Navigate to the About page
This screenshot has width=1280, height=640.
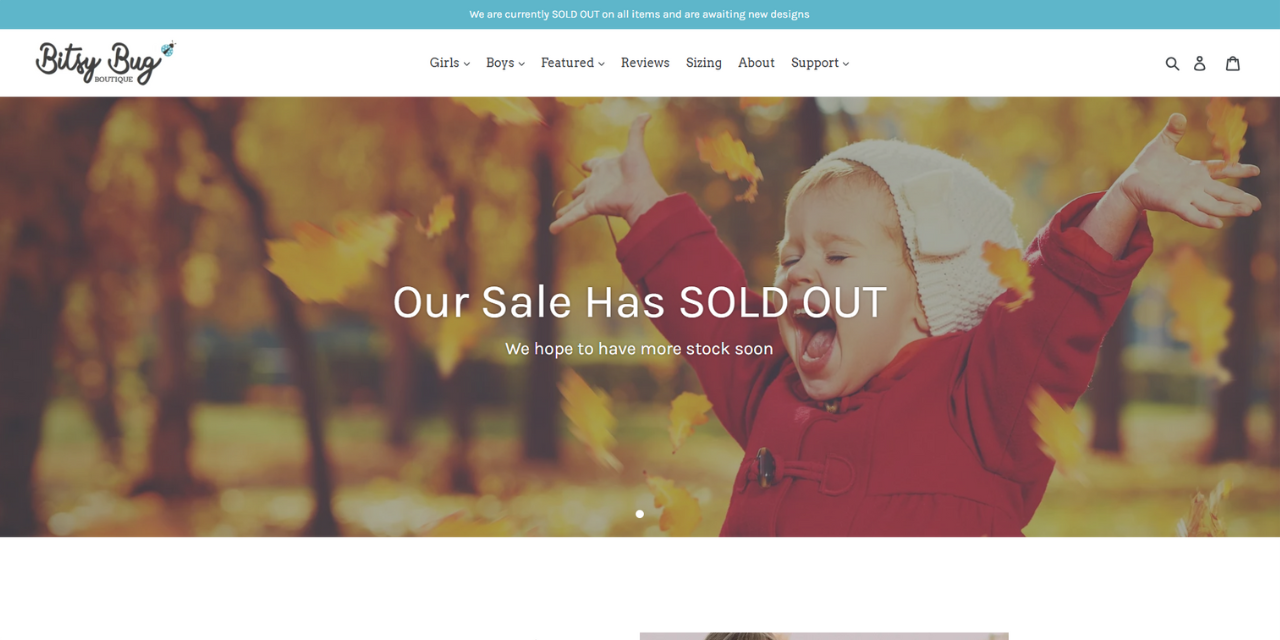coord(756,63)
